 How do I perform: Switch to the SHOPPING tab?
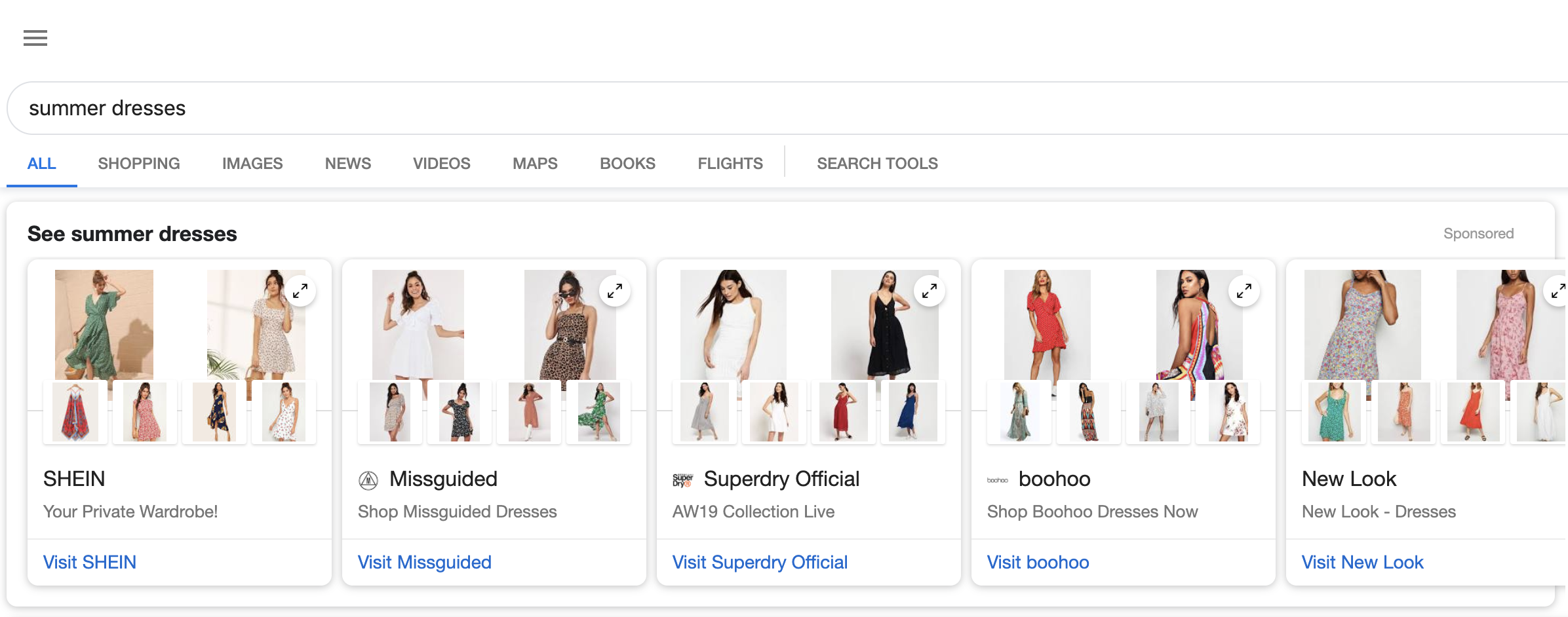pos(139,163)
